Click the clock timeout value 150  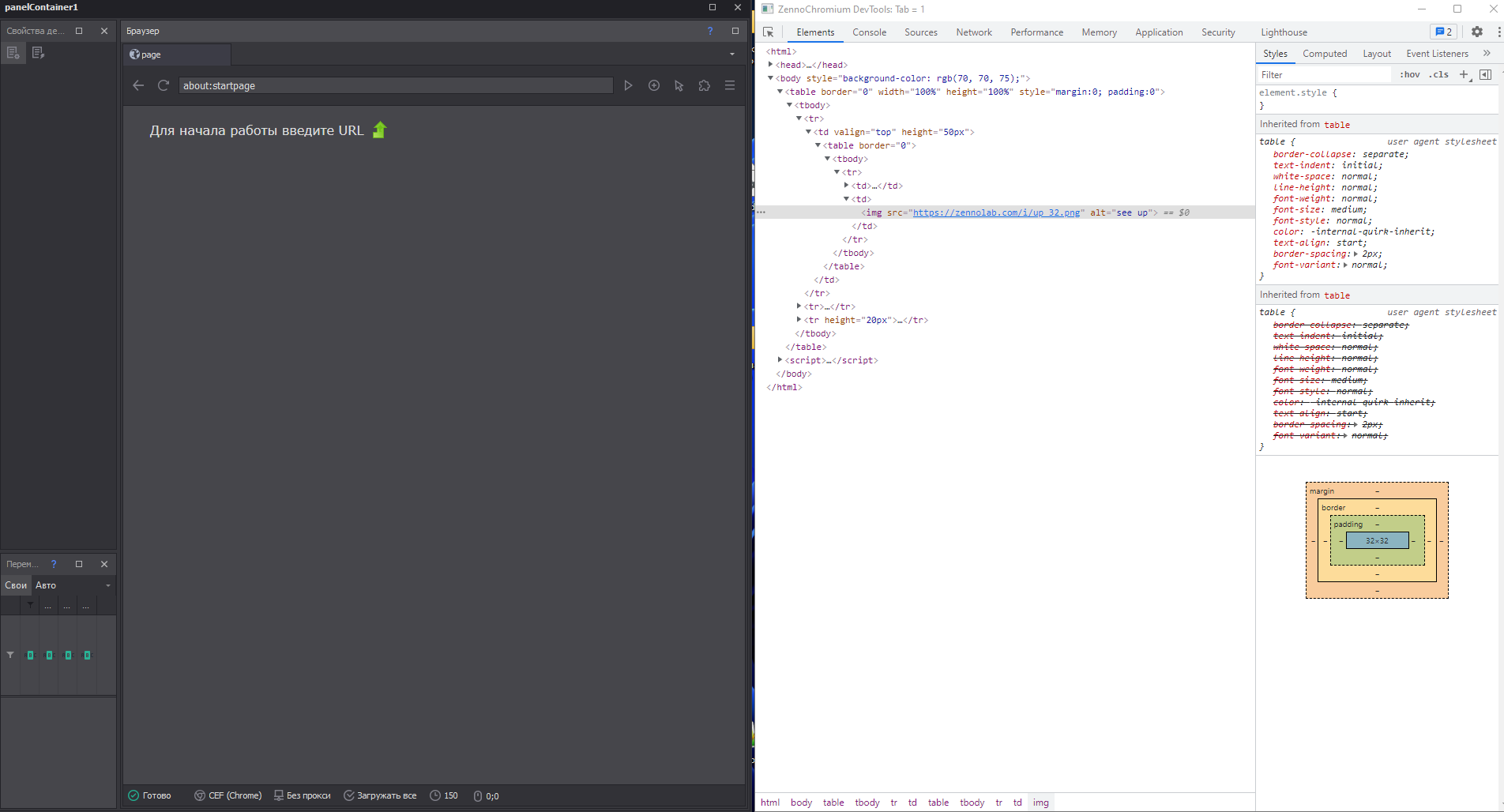point(444,795)
